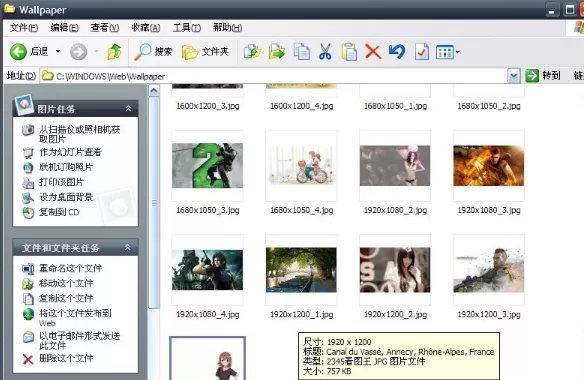Open the View (查看) menu
584x380 pixels.
105,28
